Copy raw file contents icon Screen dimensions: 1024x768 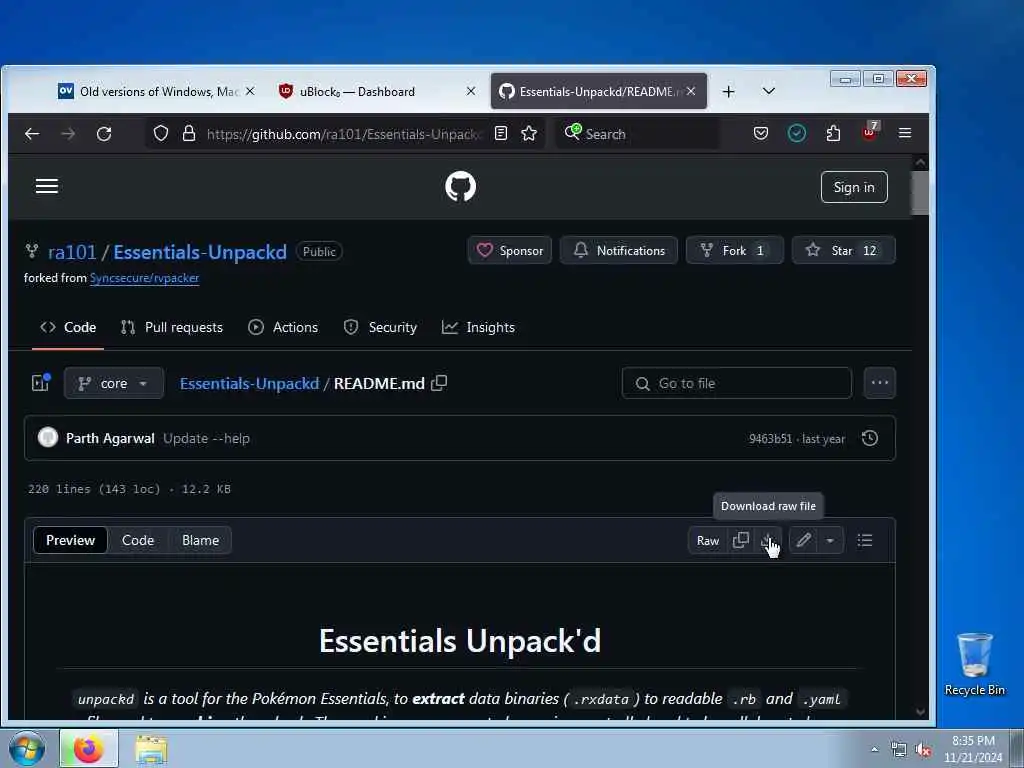click(x=741, y=541)
